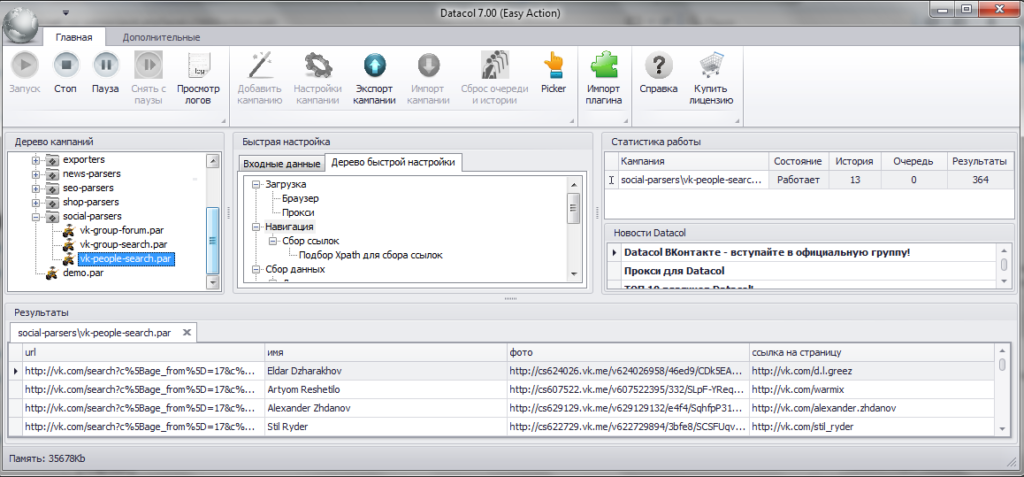Select vk-people-search.par in campaign tree

pos(125,259)
